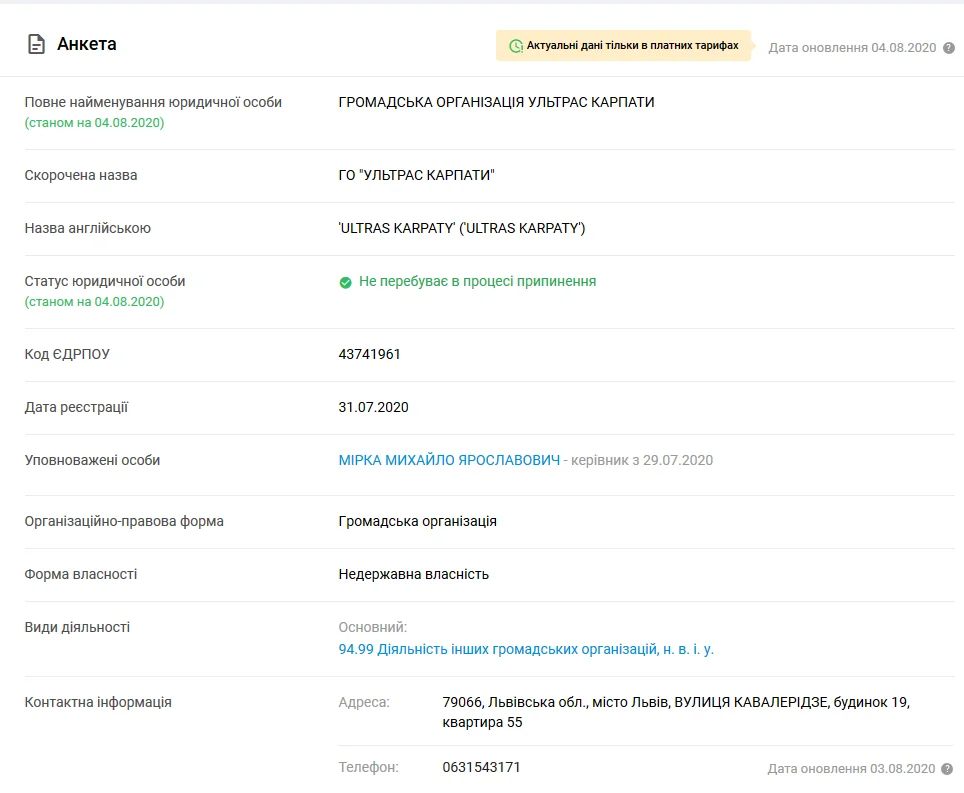Click the green checkmark status icon

click(346, 282)
